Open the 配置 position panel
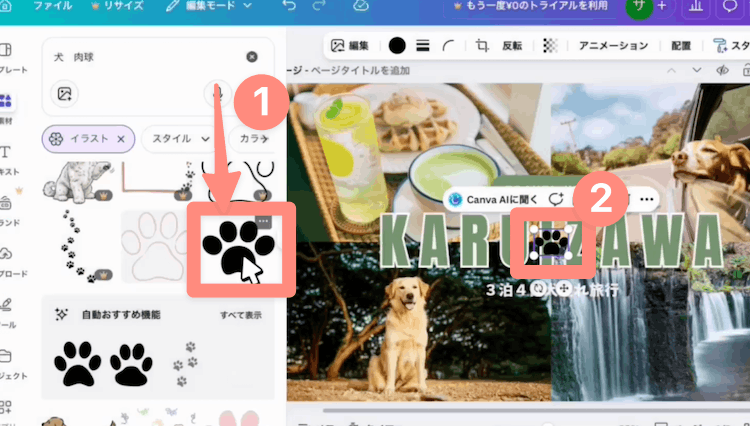Screen dimensions: 750x426 point(681,45)
